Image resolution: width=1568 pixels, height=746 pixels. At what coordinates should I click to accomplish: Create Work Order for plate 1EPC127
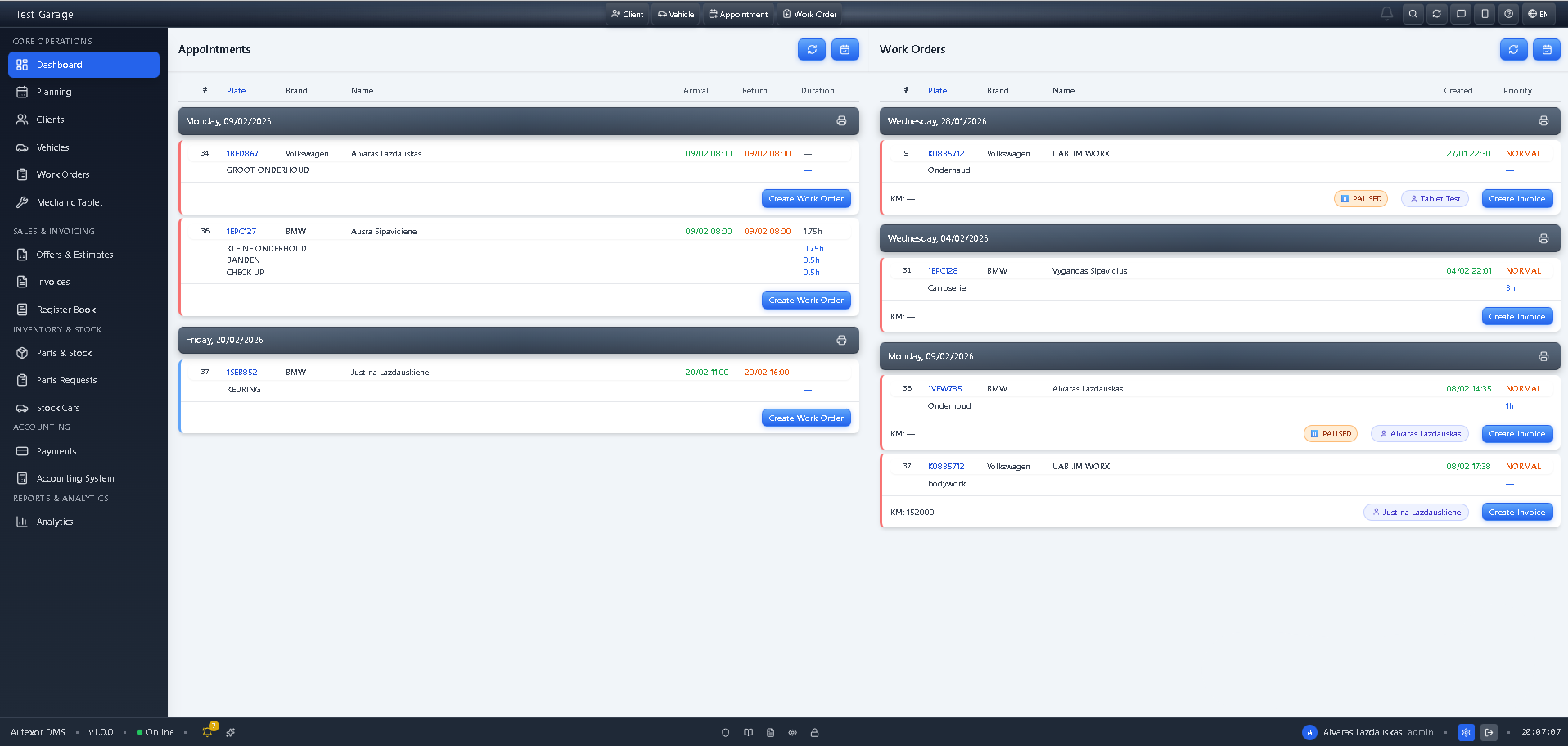805,301
